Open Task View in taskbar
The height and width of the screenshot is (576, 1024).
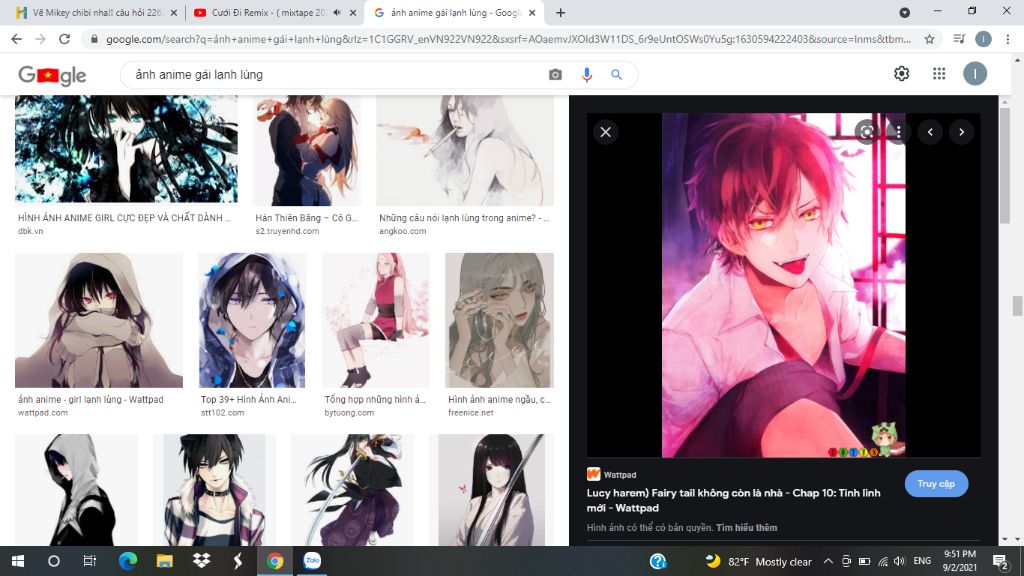tap(89, 561)
